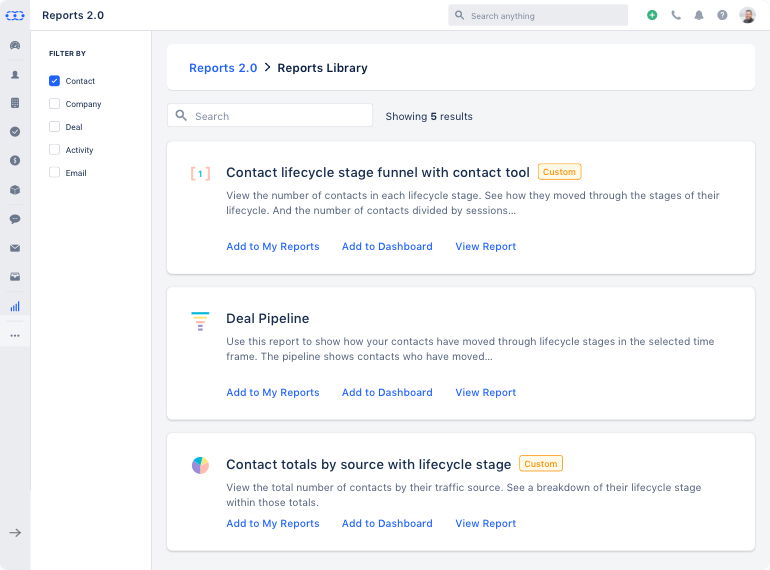Focus the reports library Search field
770x570 pixels.
click(270, 115)
